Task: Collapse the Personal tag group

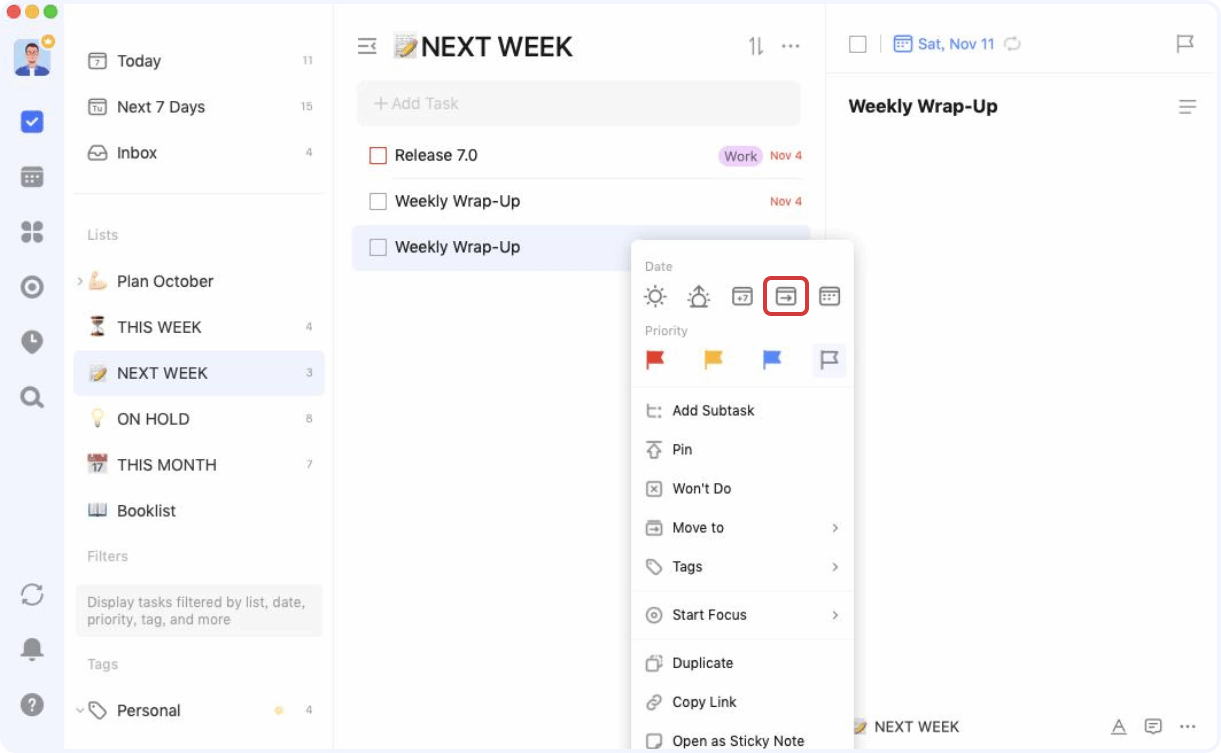Action: click(x=80, y=710)
